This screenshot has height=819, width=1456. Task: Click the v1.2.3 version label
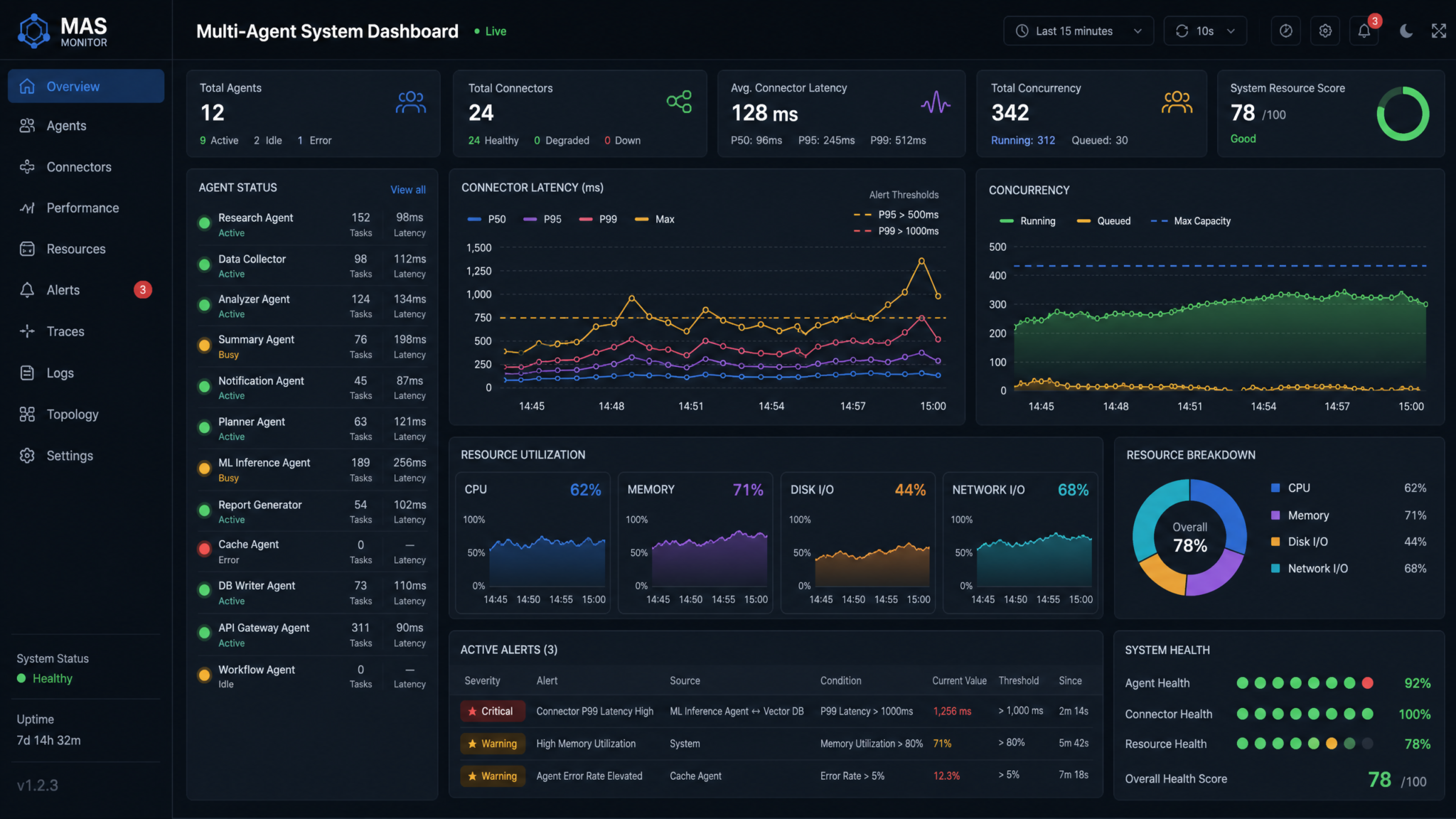[38, 785]
